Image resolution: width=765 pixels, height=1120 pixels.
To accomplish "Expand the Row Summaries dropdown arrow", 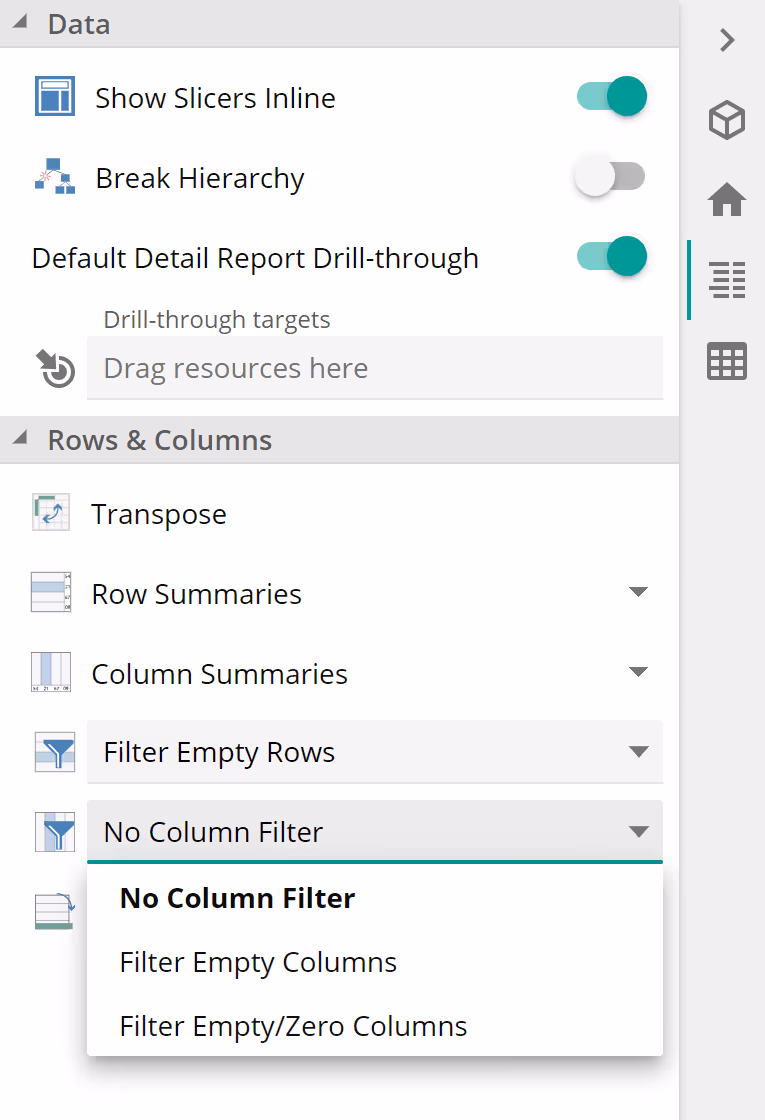I will click(638, 592).
